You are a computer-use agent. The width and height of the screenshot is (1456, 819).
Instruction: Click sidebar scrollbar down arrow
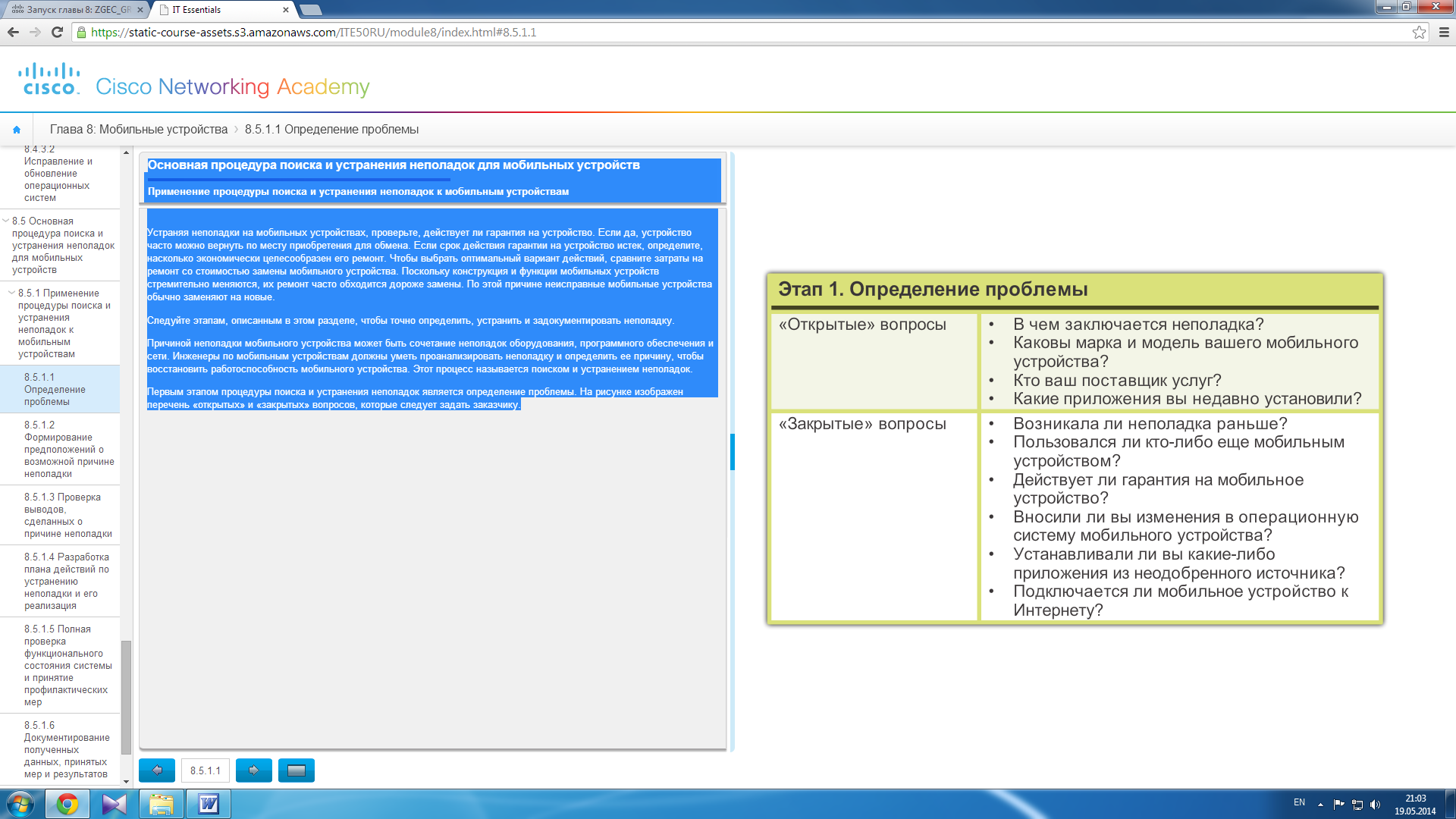point(126,781)
